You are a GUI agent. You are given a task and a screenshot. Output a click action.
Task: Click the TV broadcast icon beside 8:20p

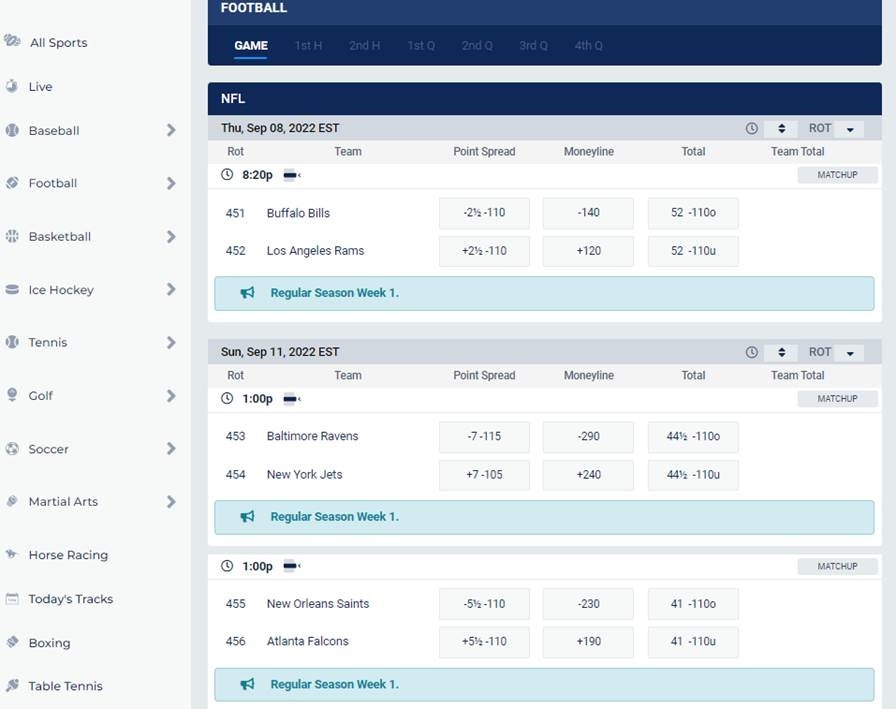point(292,175)
